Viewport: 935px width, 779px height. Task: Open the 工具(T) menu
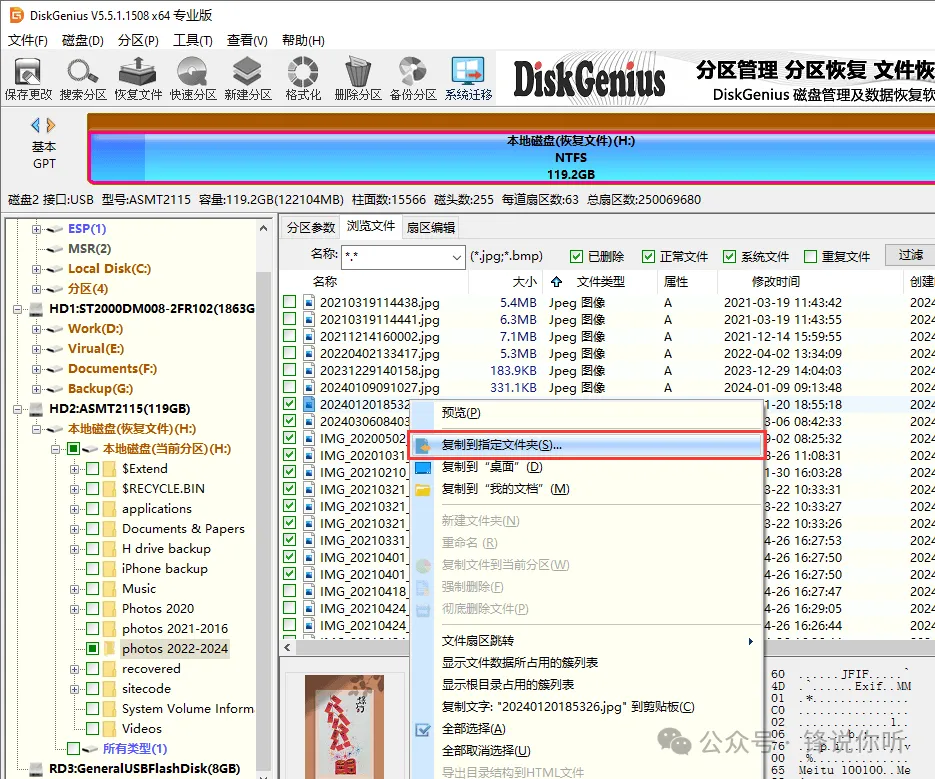[x=193, y=41]
